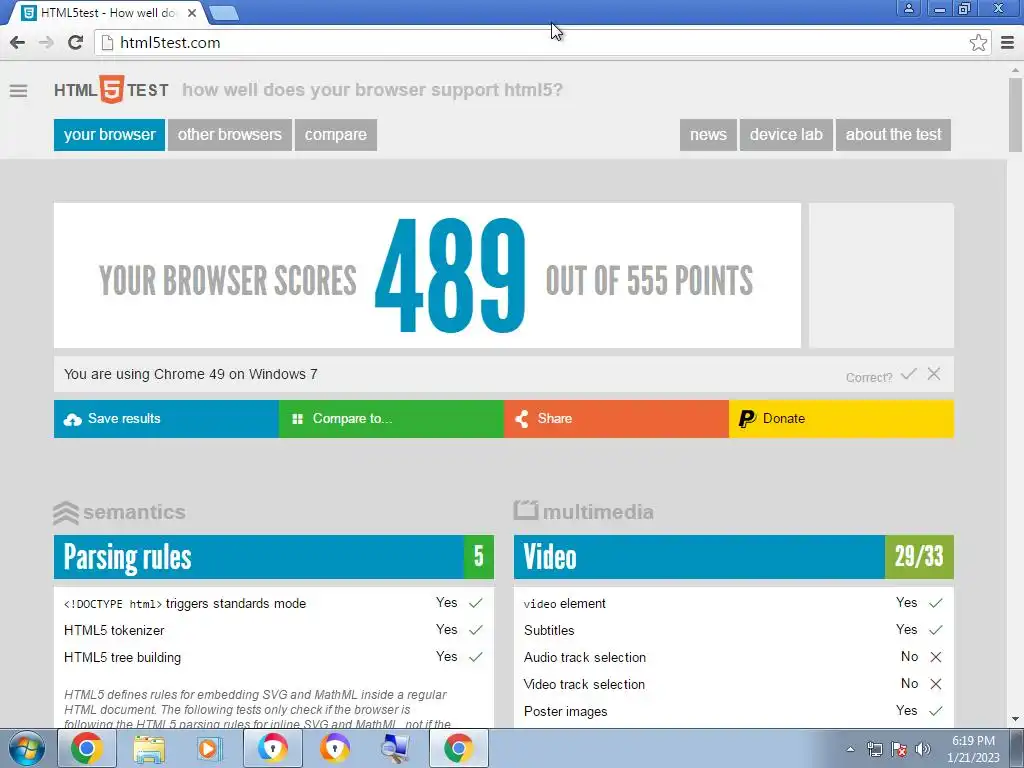Click the network tray icon
This screenshot has height=768, width=1024.
pos(874,749)
